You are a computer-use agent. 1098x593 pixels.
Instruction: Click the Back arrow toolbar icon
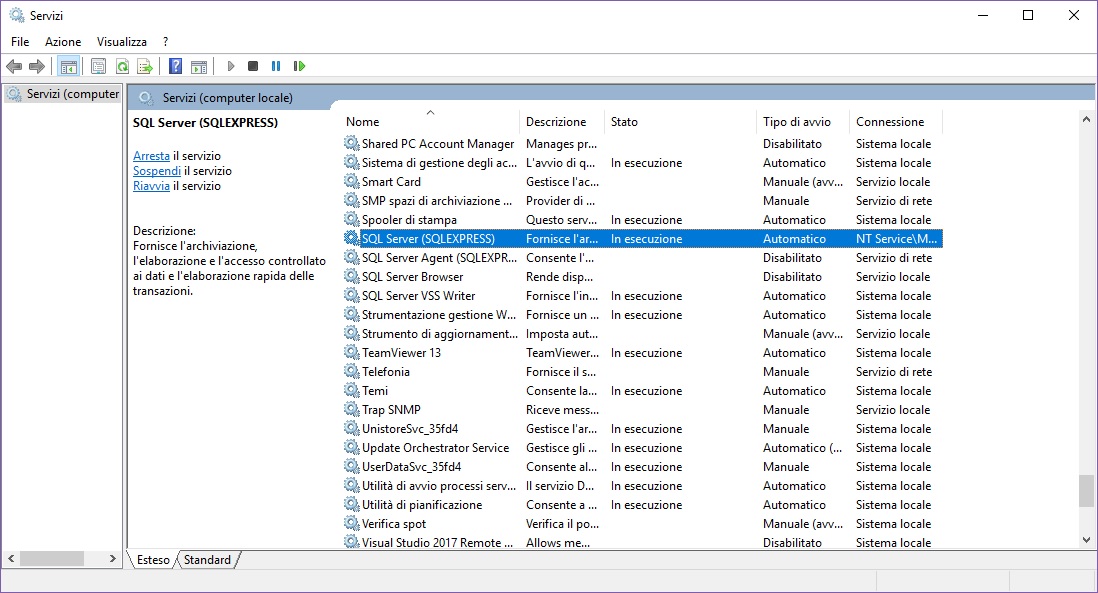click(x=14, y=67)
